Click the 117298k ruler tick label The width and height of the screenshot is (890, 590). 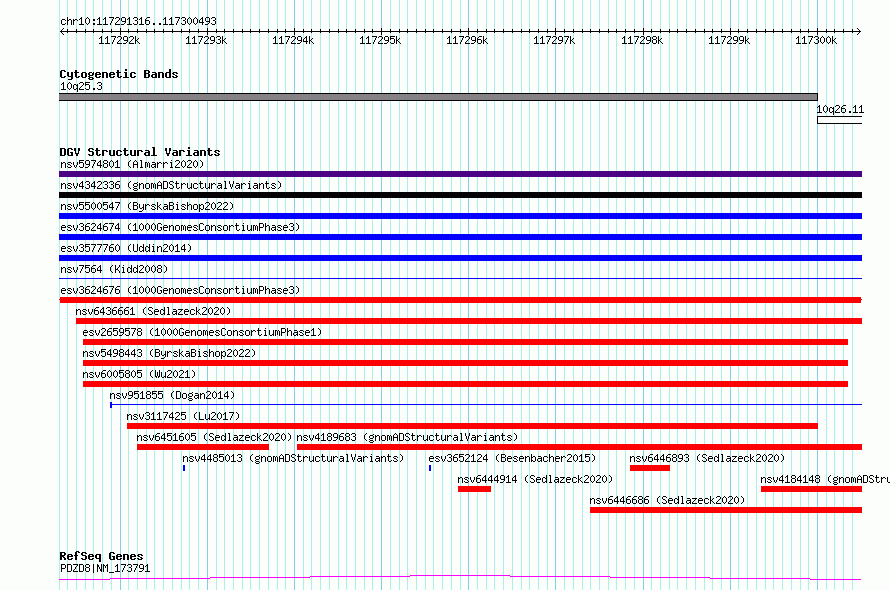click(x=642, y=40)
